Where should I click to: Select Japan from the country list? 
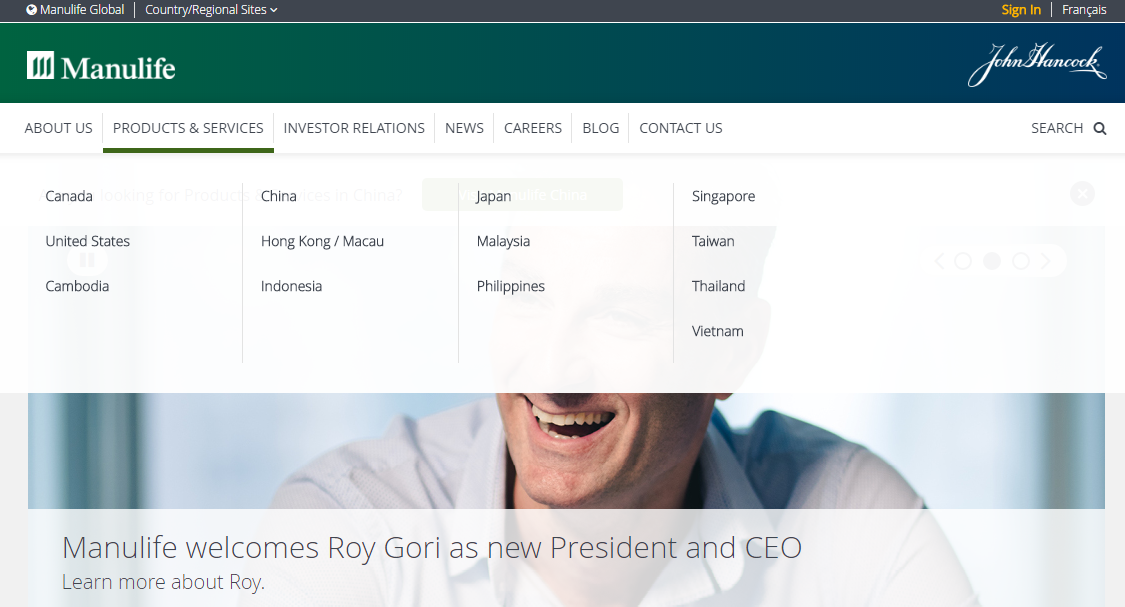tap(494, 197)
